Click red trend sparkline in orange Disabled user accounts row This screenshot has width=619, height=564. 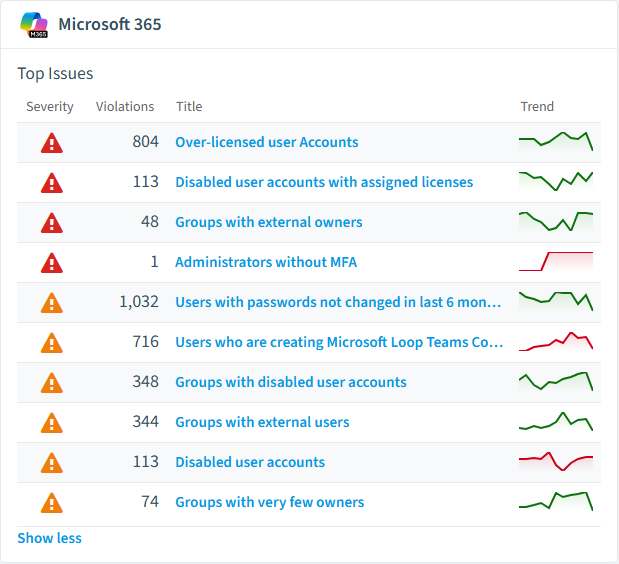click(x=556, y=461)
